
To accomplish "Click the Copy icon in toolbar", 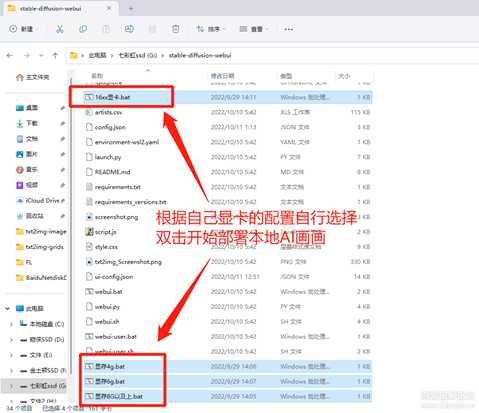I will point(83,29).
